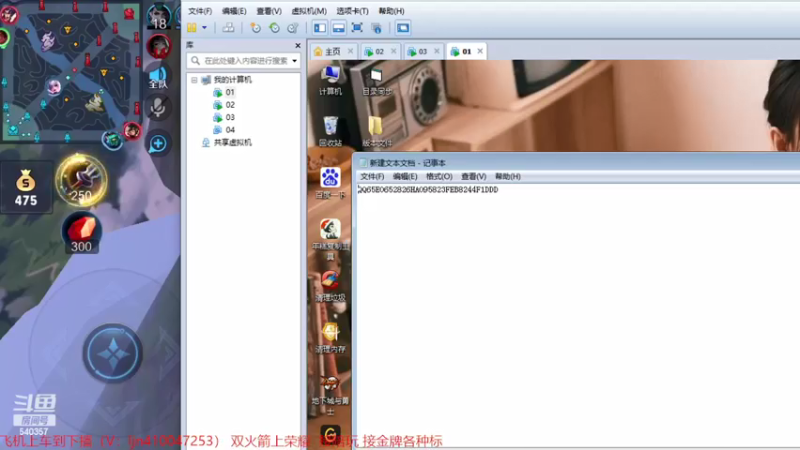Buy the recommended 250 gold item
The image size is (800, 450).
click(81, 180)
